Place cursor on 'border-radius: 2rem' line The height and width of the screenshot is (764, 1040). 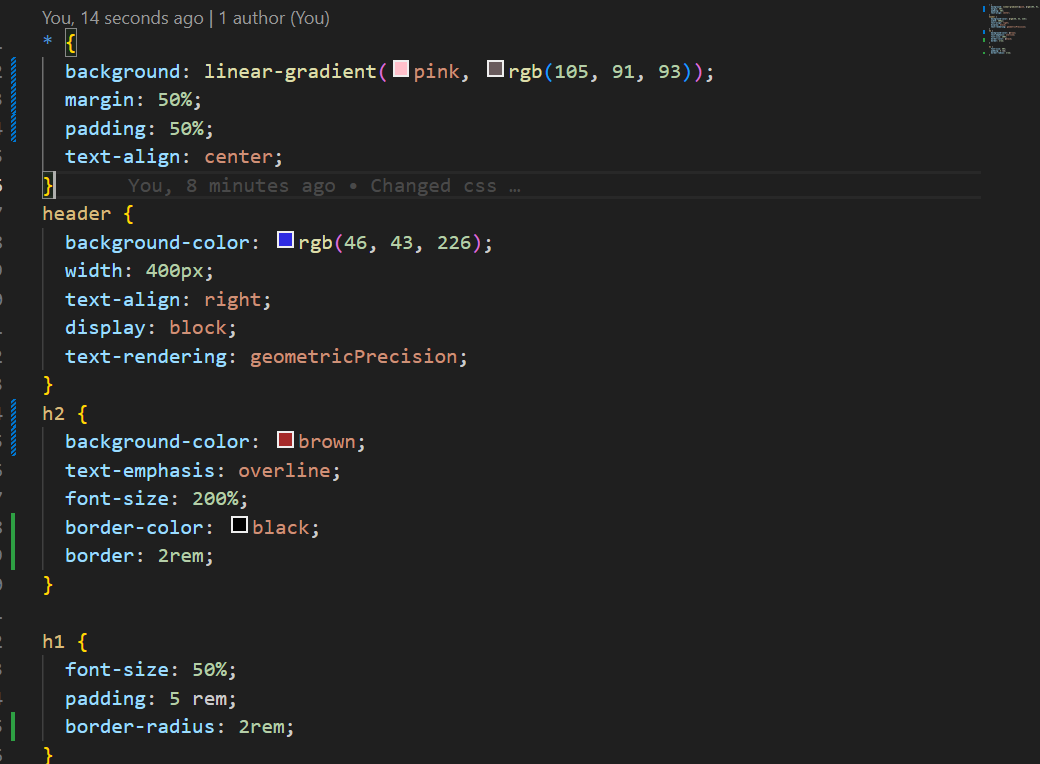pyautogui.click(x=180, y=727)
